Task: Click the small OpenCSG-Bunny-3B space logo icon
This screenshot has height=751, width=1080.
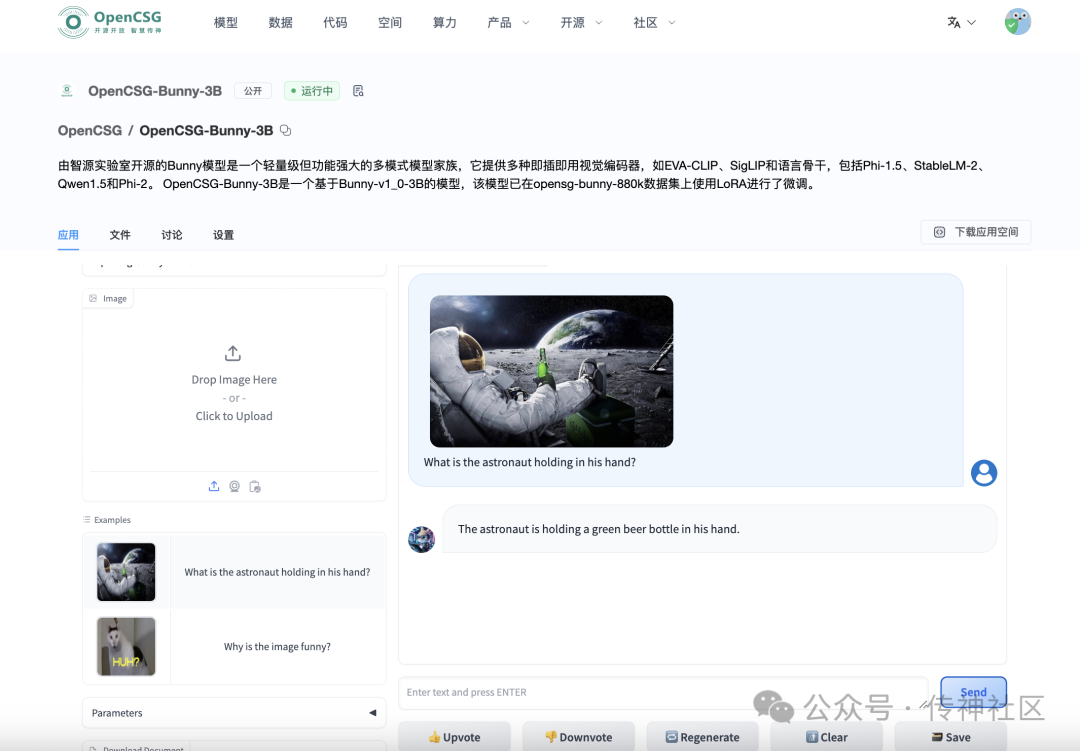Action: pyautogui.click(x=67, y=91)
